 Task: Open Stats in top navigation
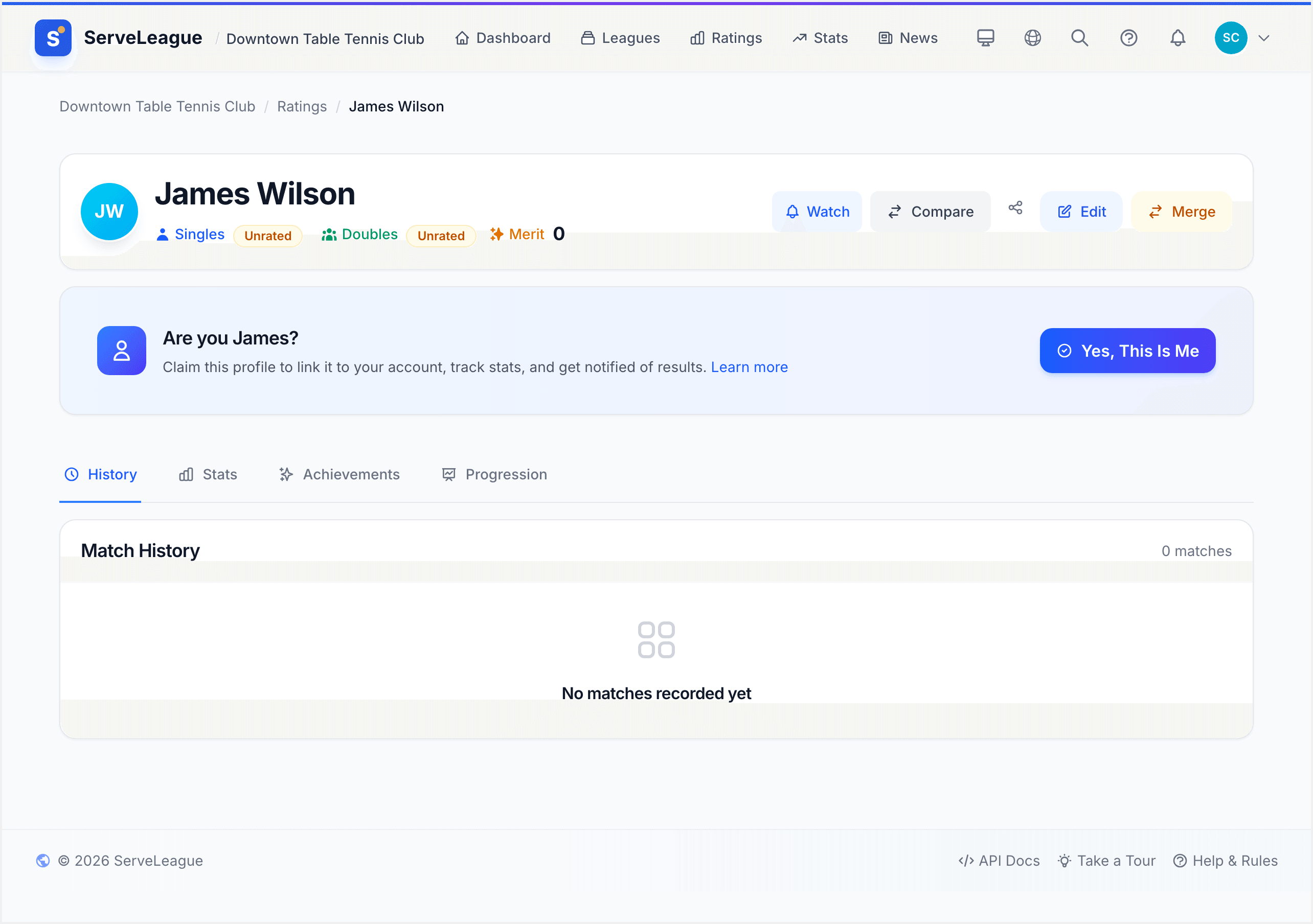pos(820,38)
